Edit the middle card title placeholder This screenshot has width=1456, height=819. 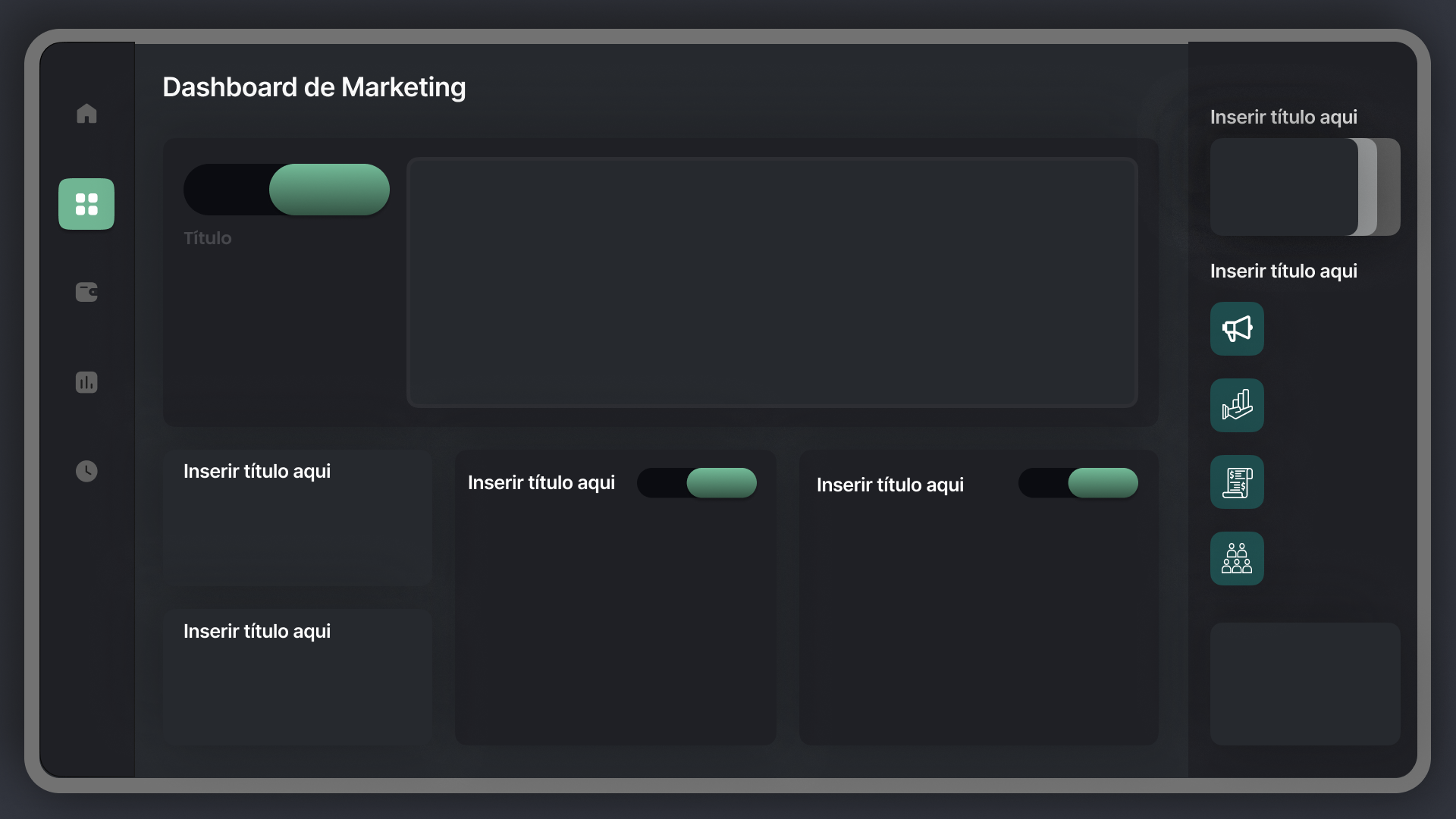coord(541,482)
